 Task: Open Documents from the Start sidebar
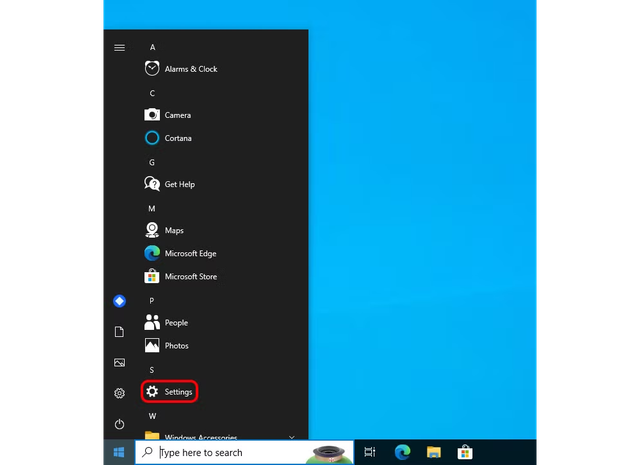point(120,332)
